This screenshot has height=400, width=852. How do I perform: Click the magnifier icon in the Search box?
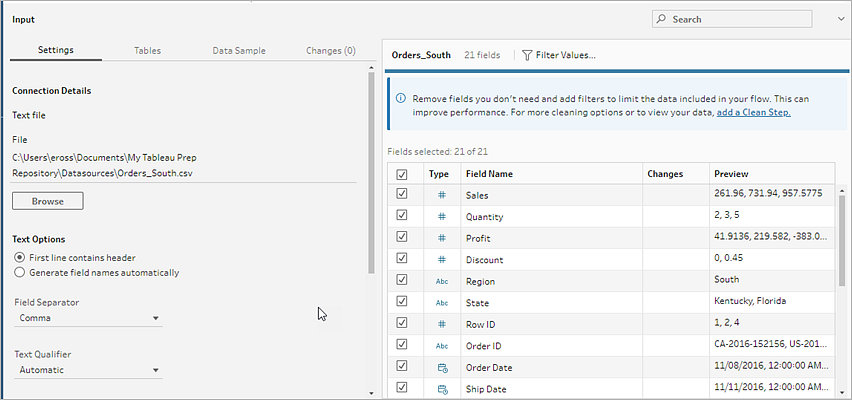661,19
